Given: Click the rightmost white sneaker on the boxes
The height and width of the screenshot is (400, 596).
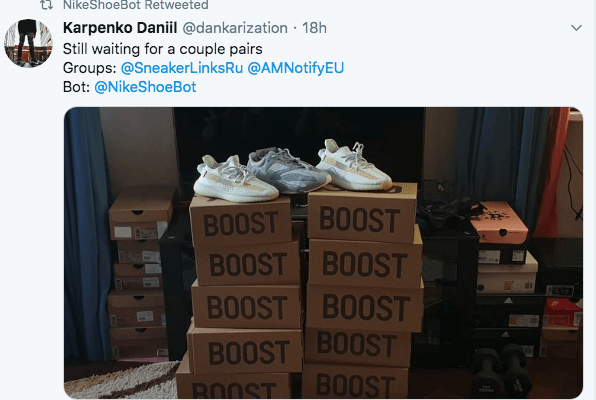Looking at the screenshot, I should pyautogui.click(x=353, y=165).
